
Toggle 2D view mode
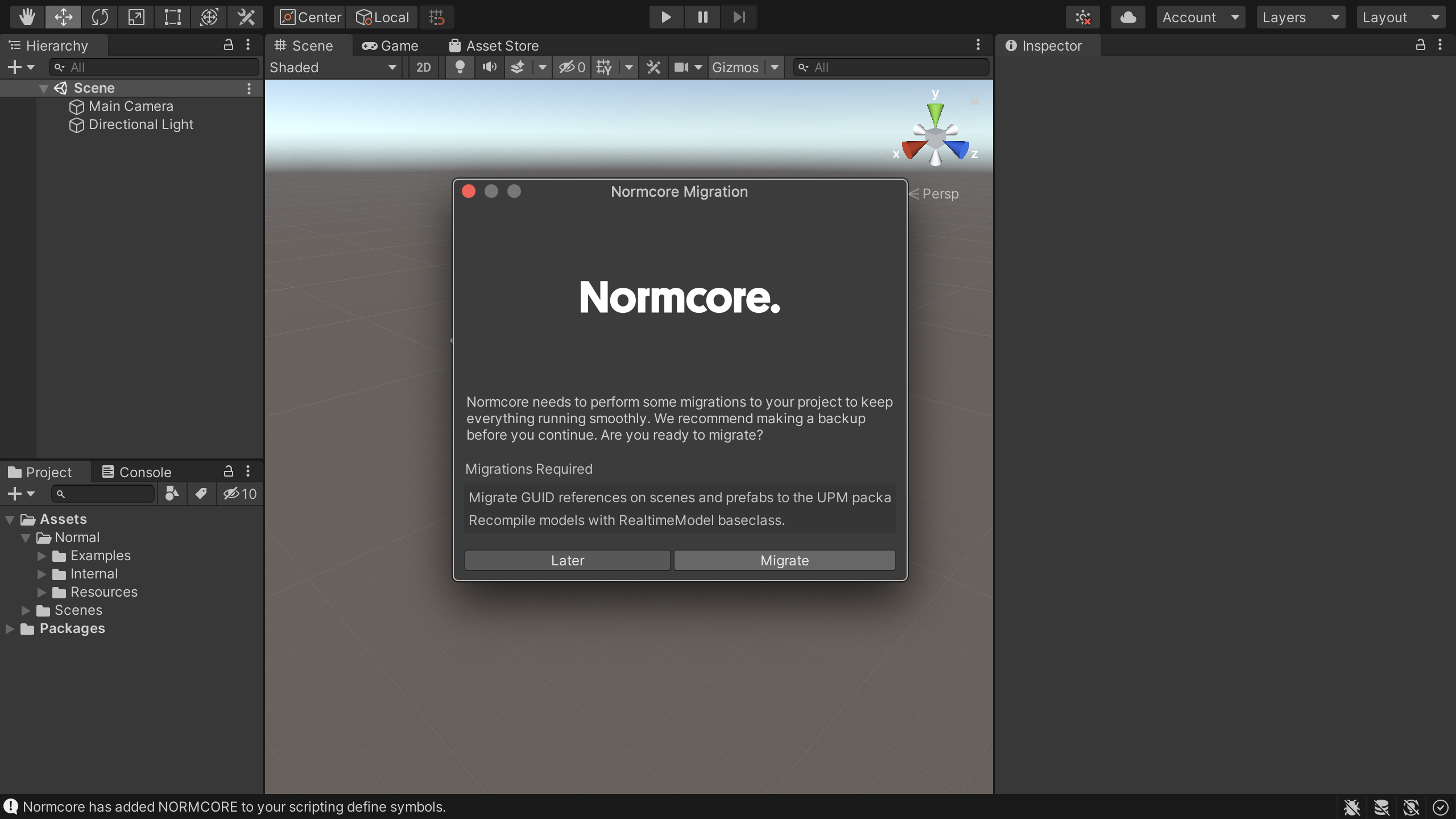(423, 67)
